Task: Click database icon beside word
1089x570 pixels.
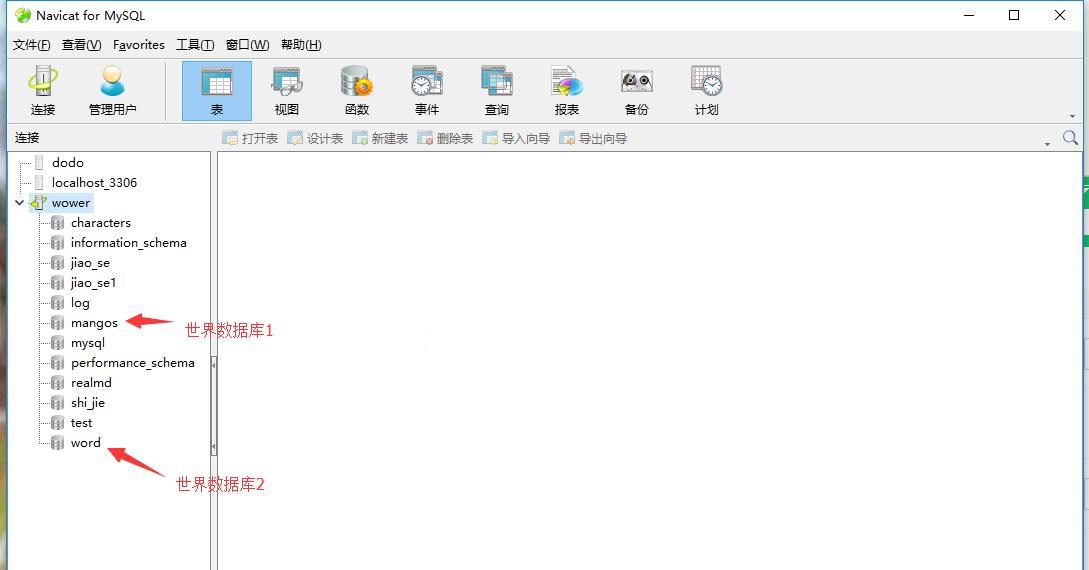Action: 58,444
